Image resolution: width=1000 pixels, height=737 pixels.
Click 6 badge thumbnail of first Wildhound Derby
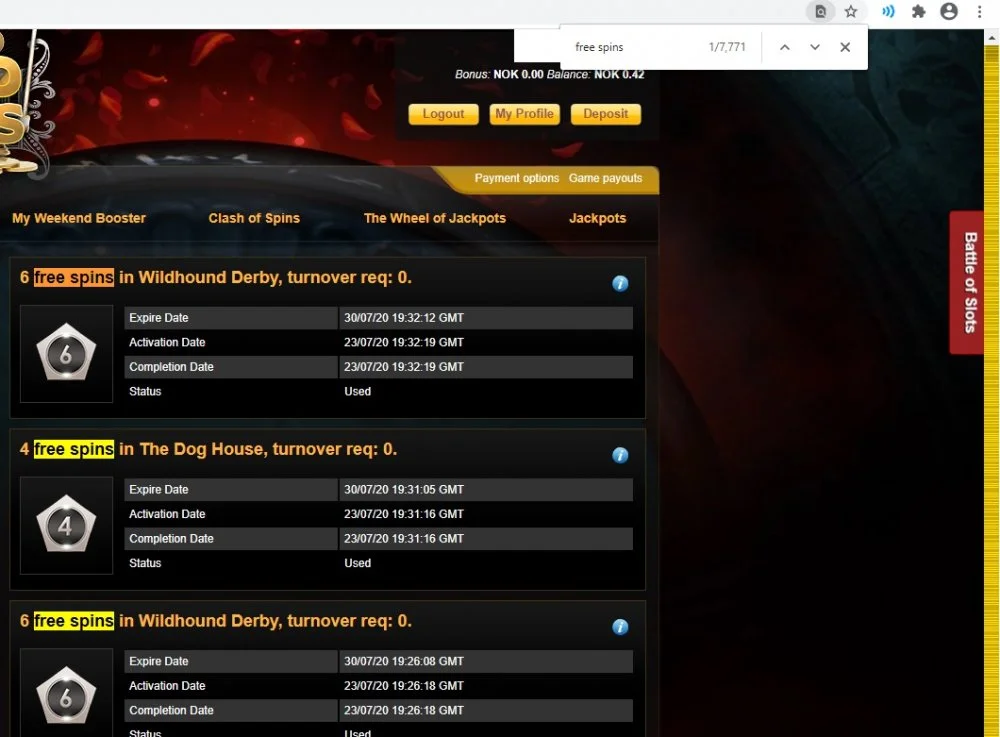[66, 354]
